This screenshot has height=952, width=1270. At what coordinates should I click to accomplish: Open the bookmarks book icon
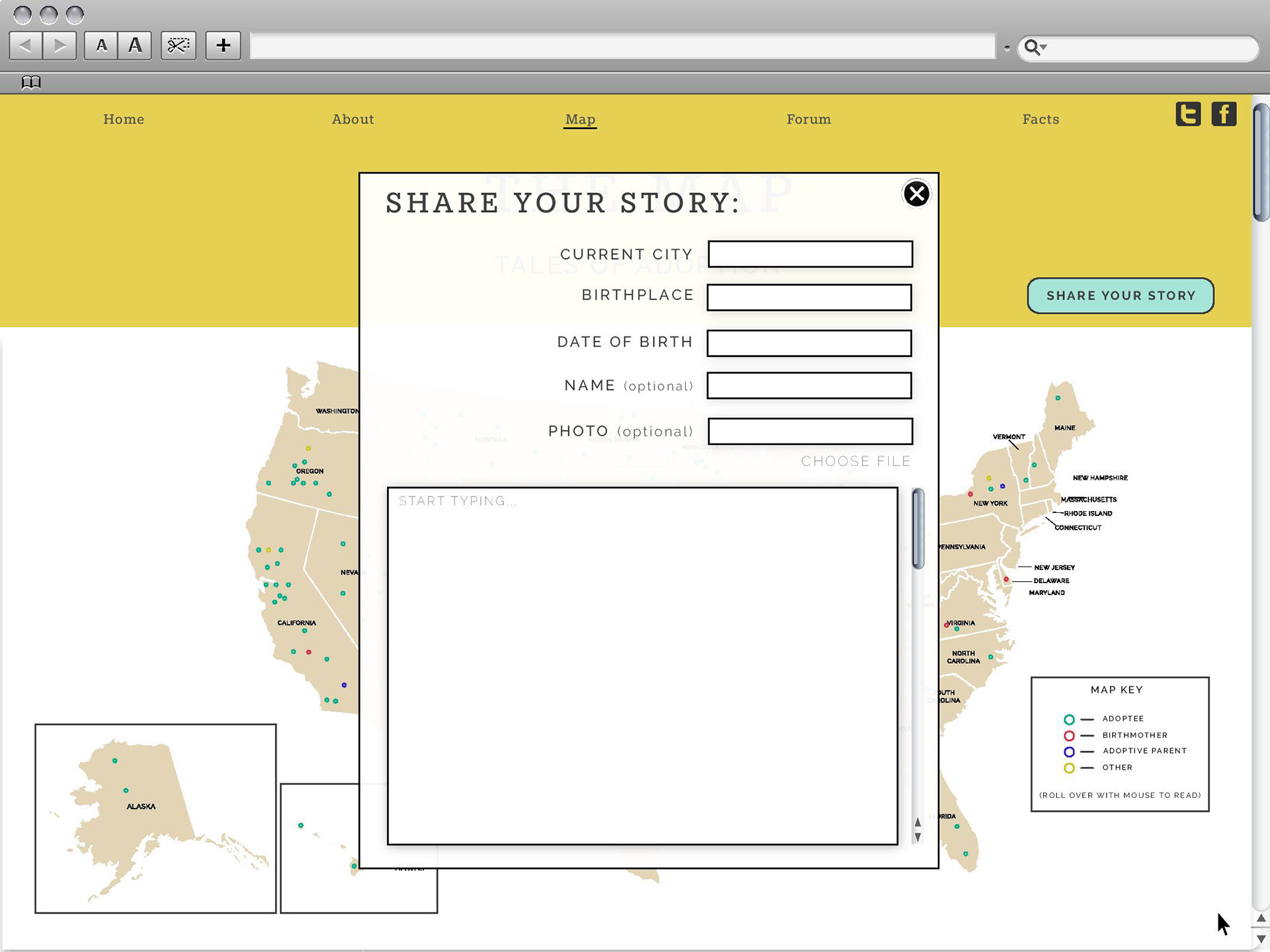click(x=31, y=83)
